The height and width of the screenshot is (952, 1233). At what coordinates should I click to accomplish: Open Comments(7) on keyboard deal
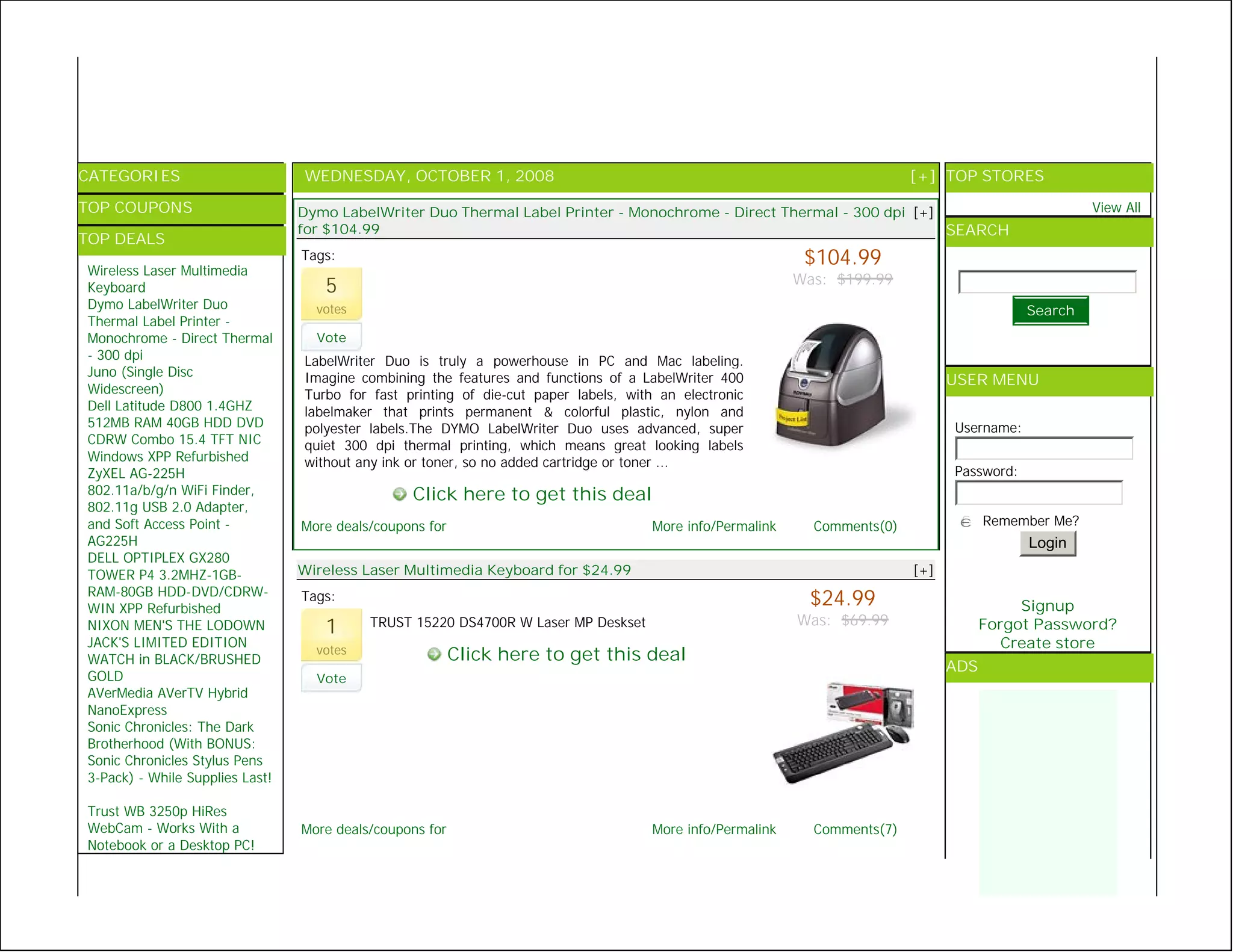click(854, 830)
